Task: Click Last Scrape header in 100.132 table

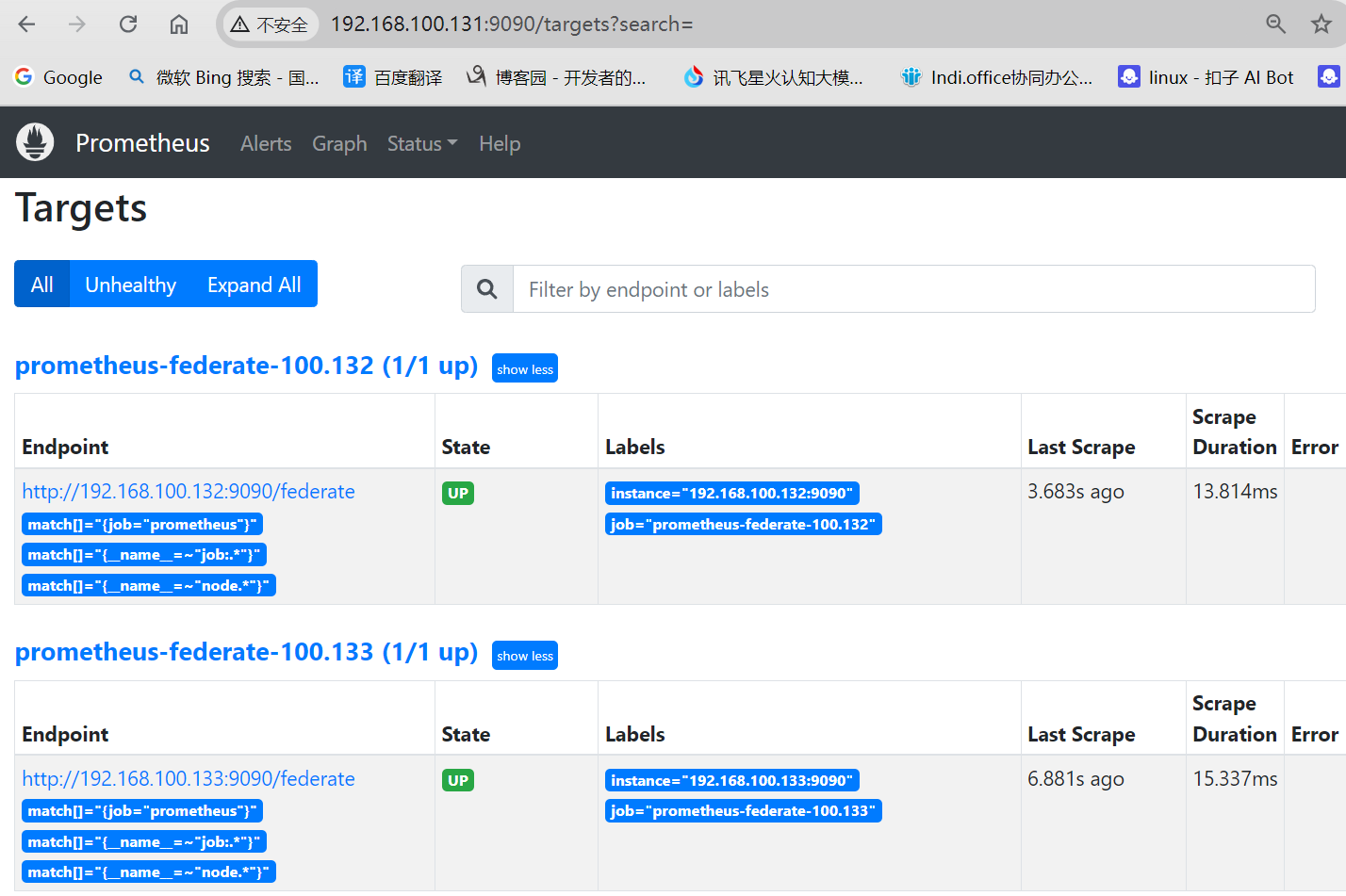Action: (x=1081, y=448)
